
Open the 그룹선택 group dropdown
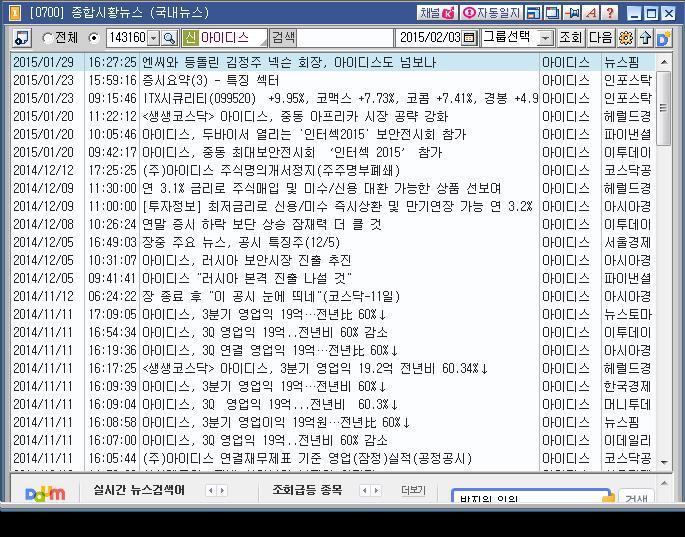pyautogui.click(x=545, y=38)
